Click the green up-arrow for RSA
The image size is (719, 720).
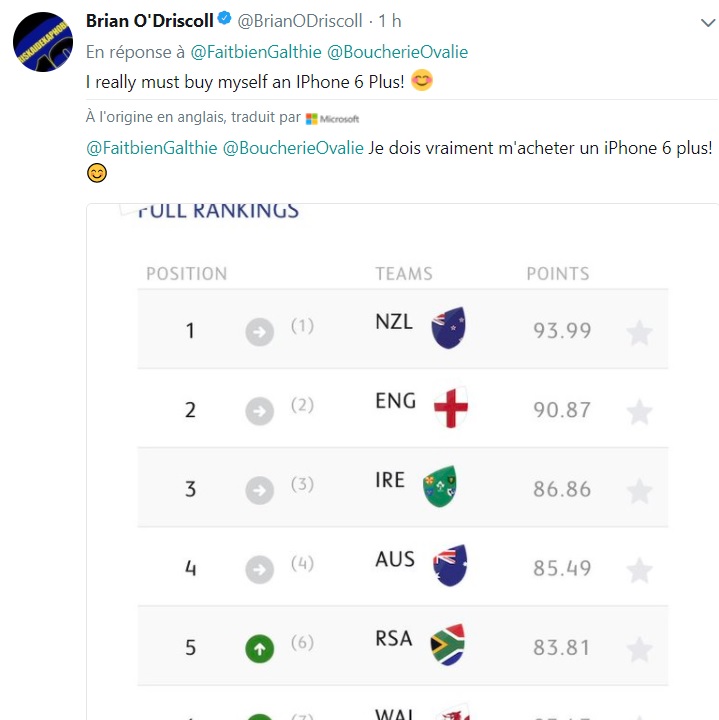click(x=260, y=649)
